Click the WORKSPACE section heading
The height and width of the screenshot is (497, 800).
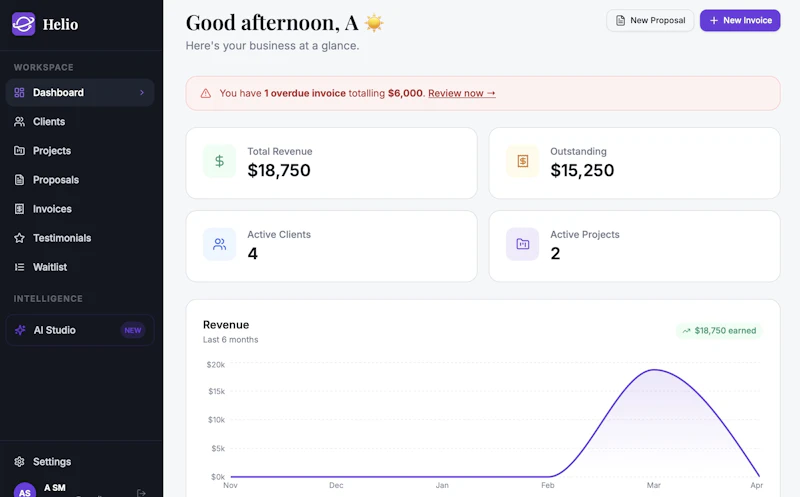(x=43, y=67)
